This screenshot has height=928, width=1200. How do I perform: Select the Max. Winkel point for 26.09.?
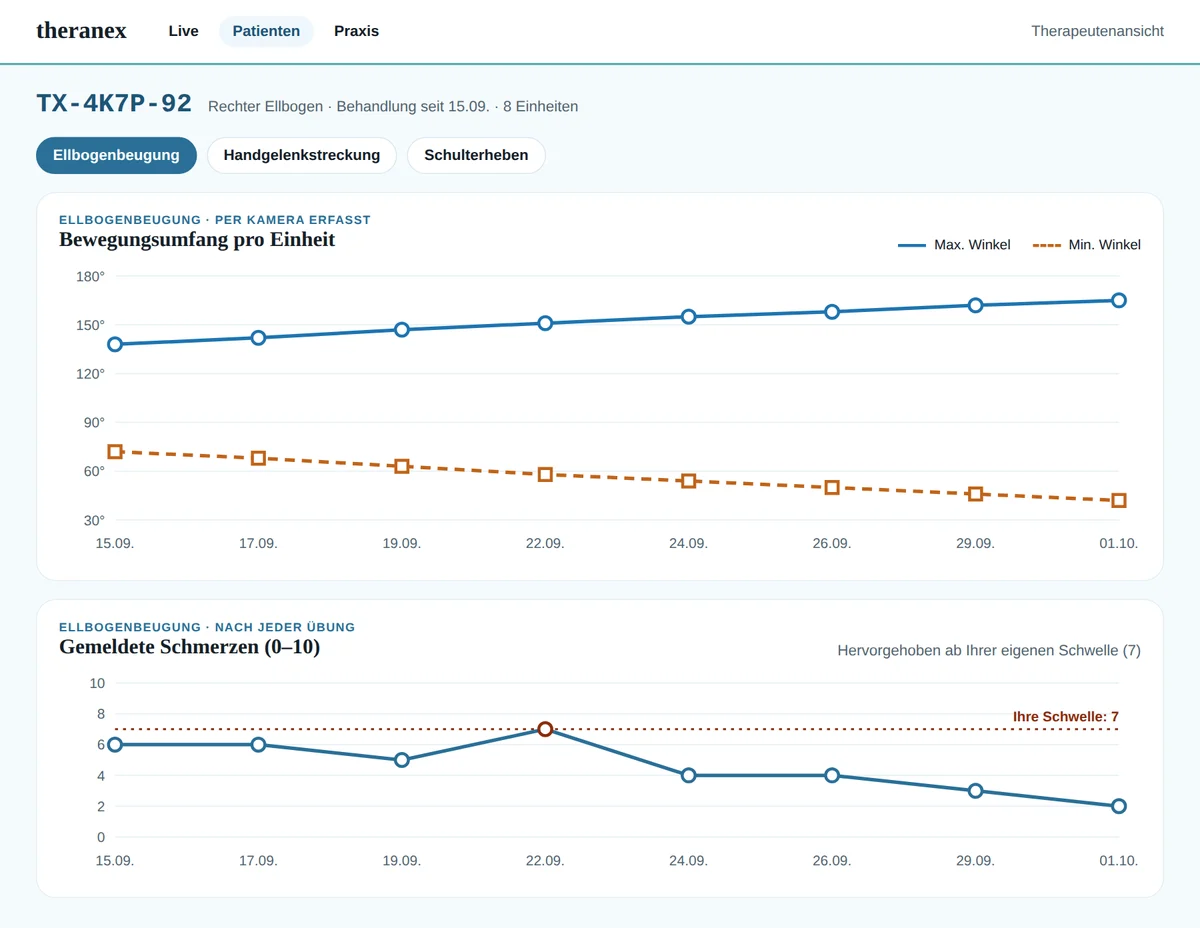tap(832, 312)
